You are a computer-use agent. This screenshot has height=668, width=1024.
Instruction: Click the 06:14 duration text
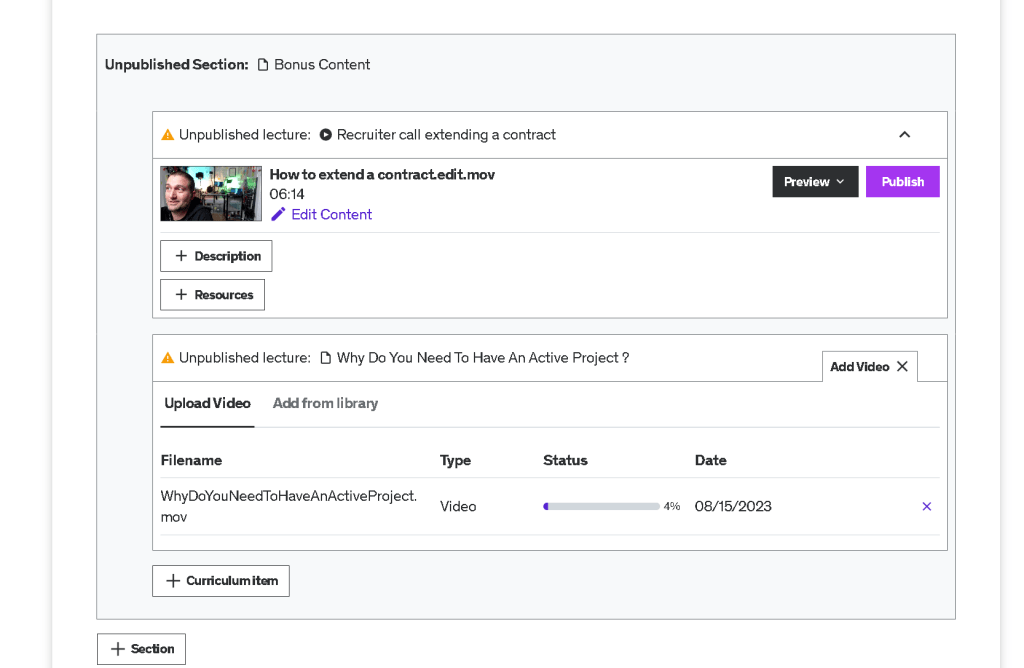click(287, 194)
